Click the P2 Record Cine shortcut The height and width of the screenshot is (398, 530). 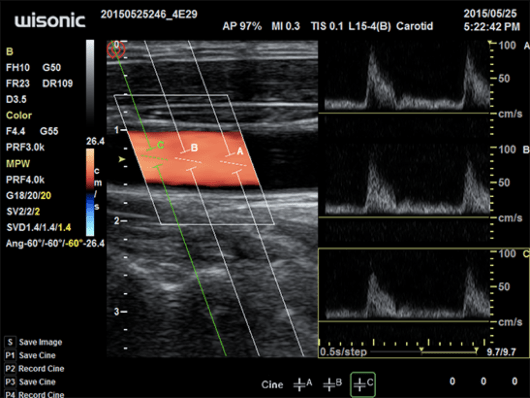pos(34,369)
